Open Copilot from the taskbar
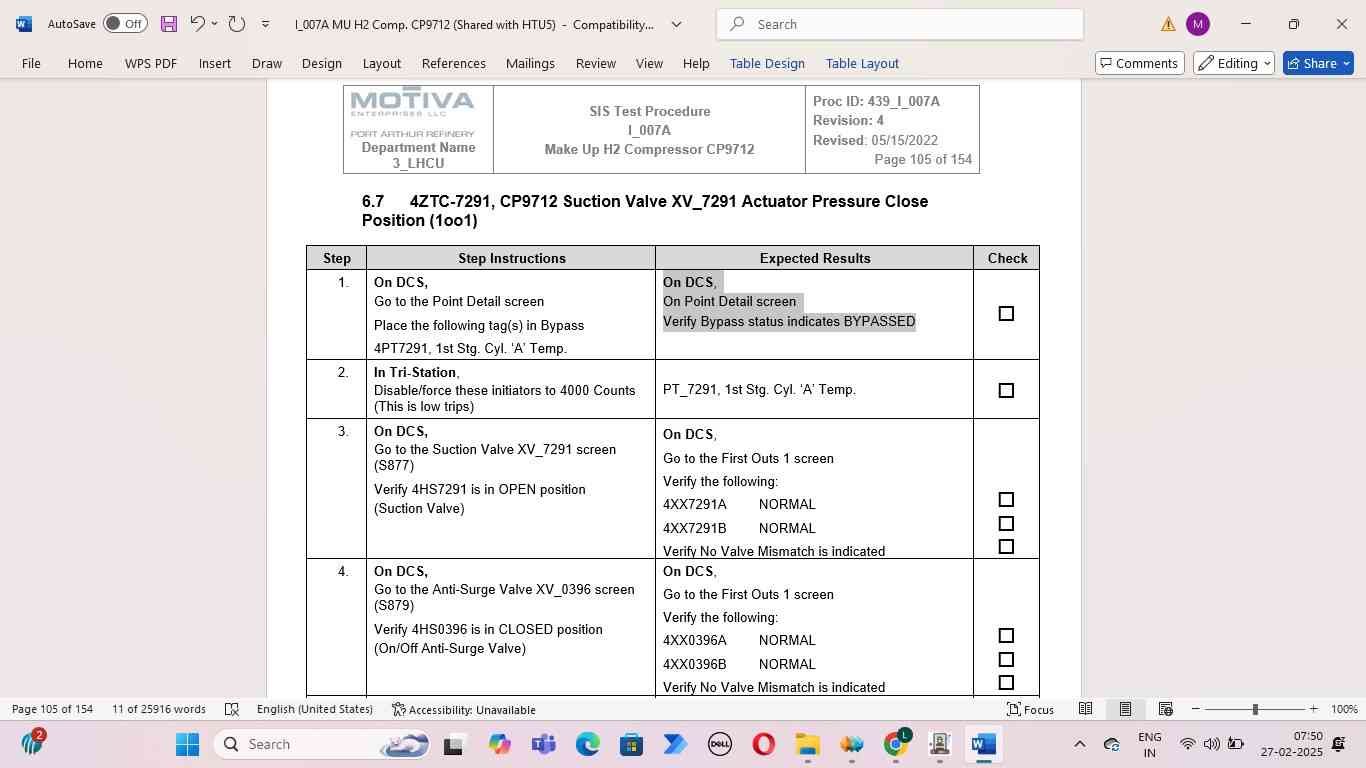 click(499, 744)
